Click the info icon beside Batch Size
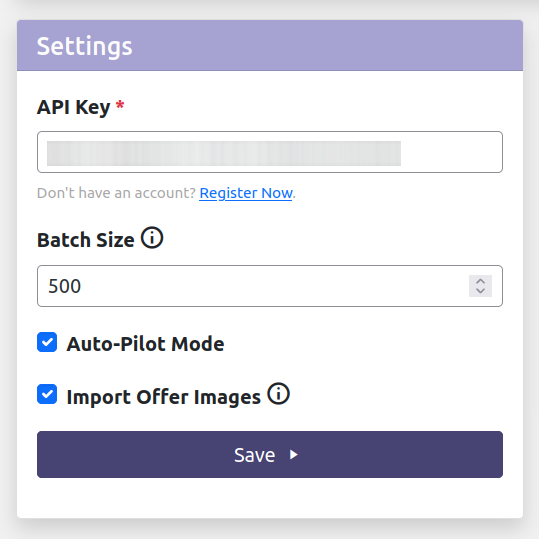 (152, 238)
